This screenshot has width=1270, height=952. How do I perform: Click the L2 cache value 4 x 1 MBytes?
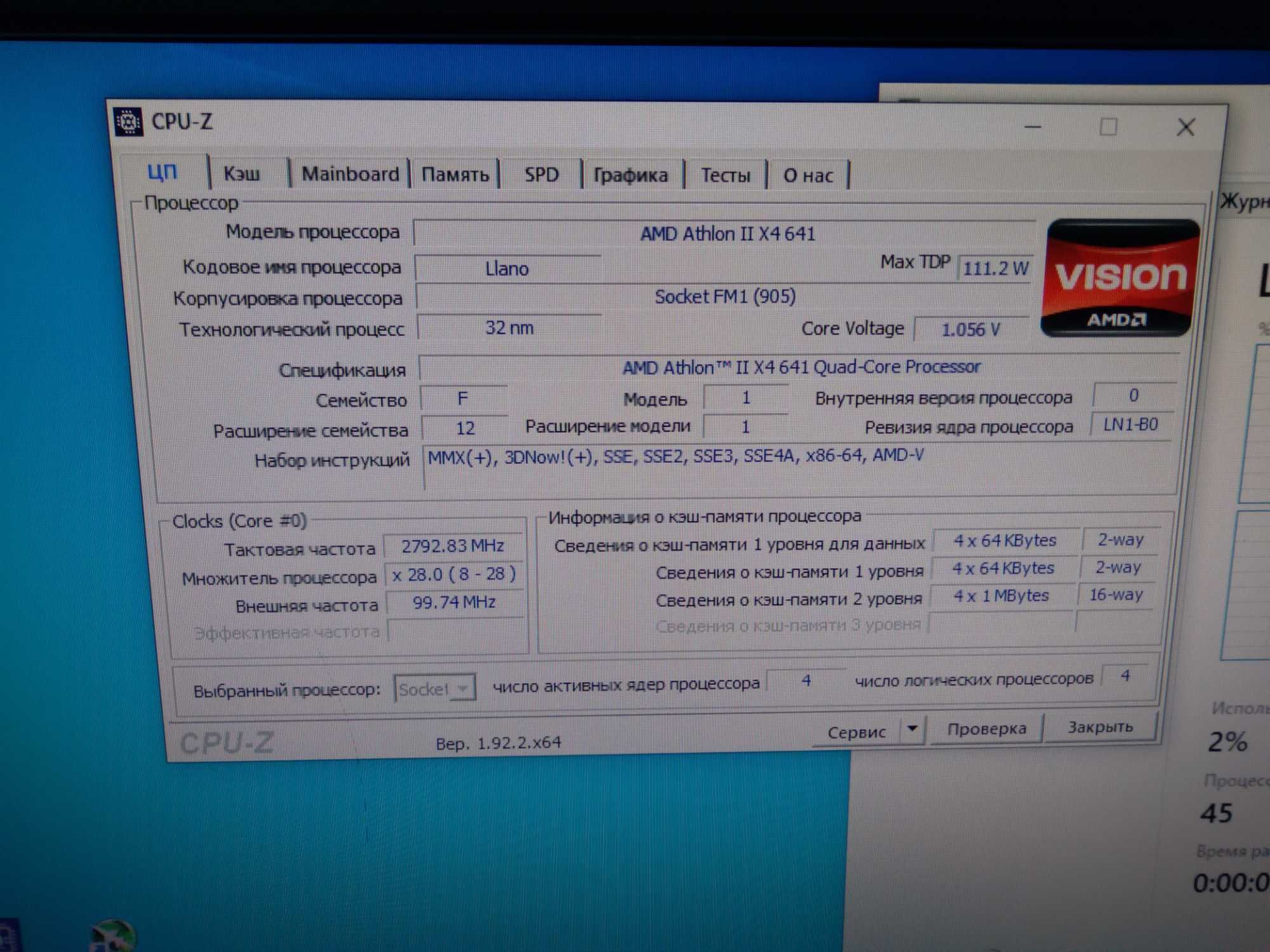1001,596
